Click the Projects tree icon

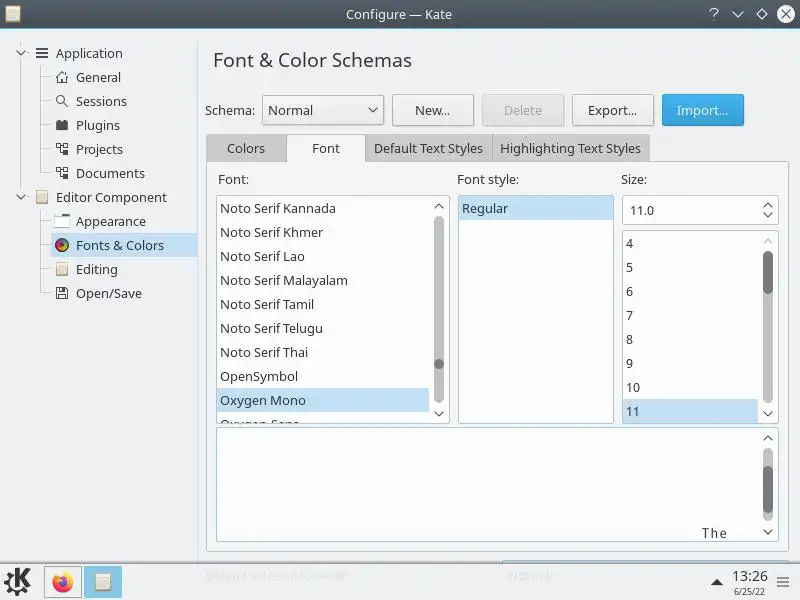[x=62, y=149]
